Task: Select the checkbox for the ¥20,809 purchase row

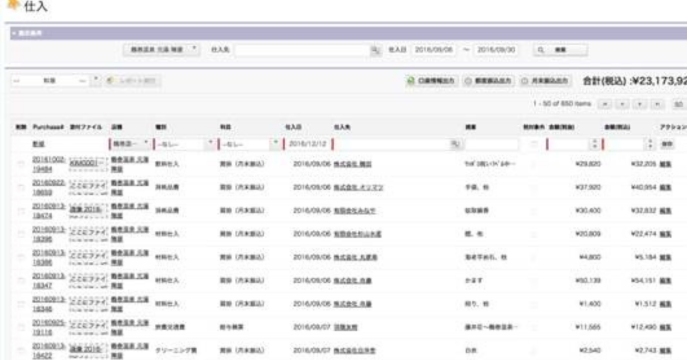Action: coord(21,234)
